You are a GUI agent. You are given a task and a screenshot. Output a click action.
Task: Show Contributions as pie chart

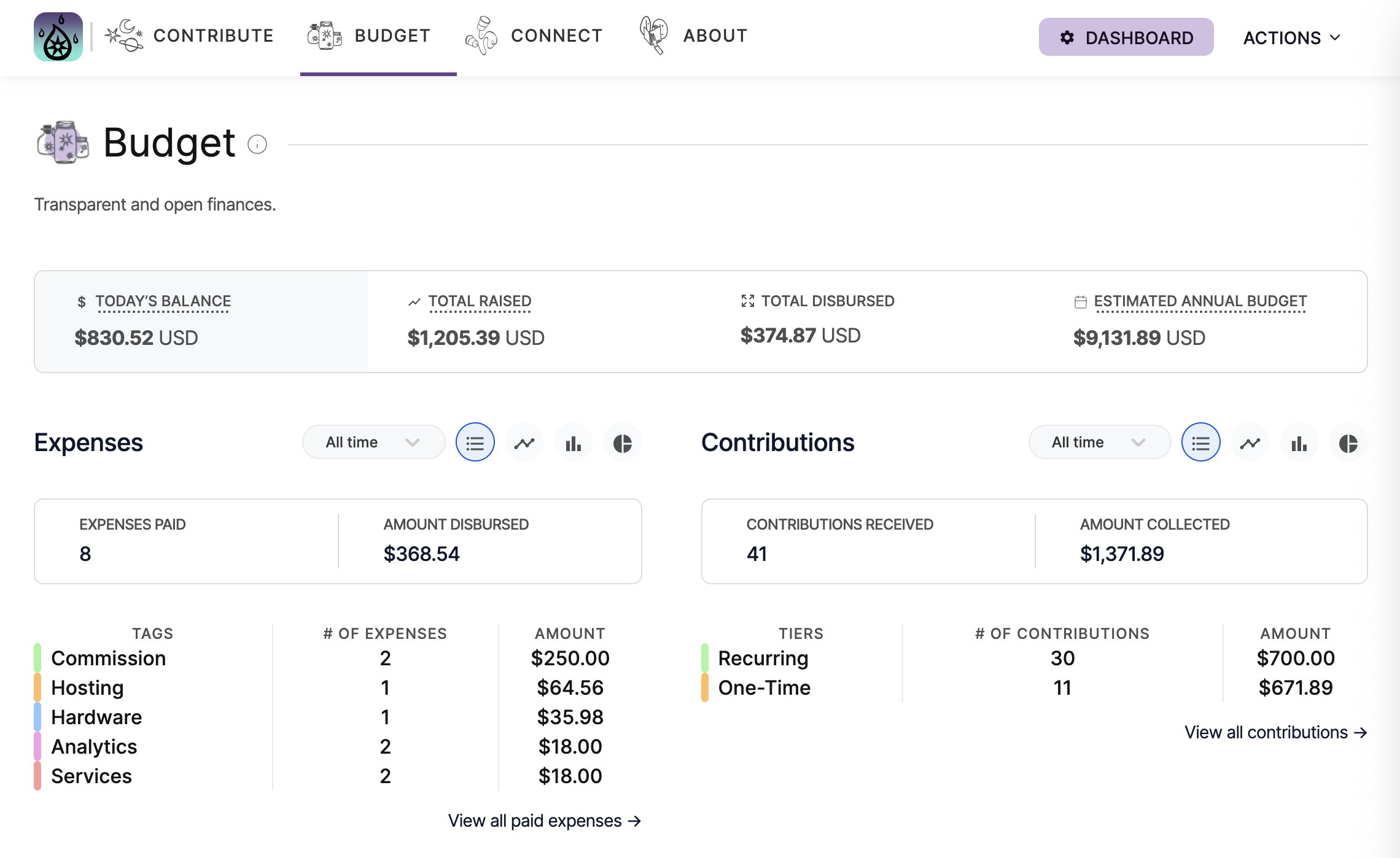pyautogui.click(x=1348, y=443)
